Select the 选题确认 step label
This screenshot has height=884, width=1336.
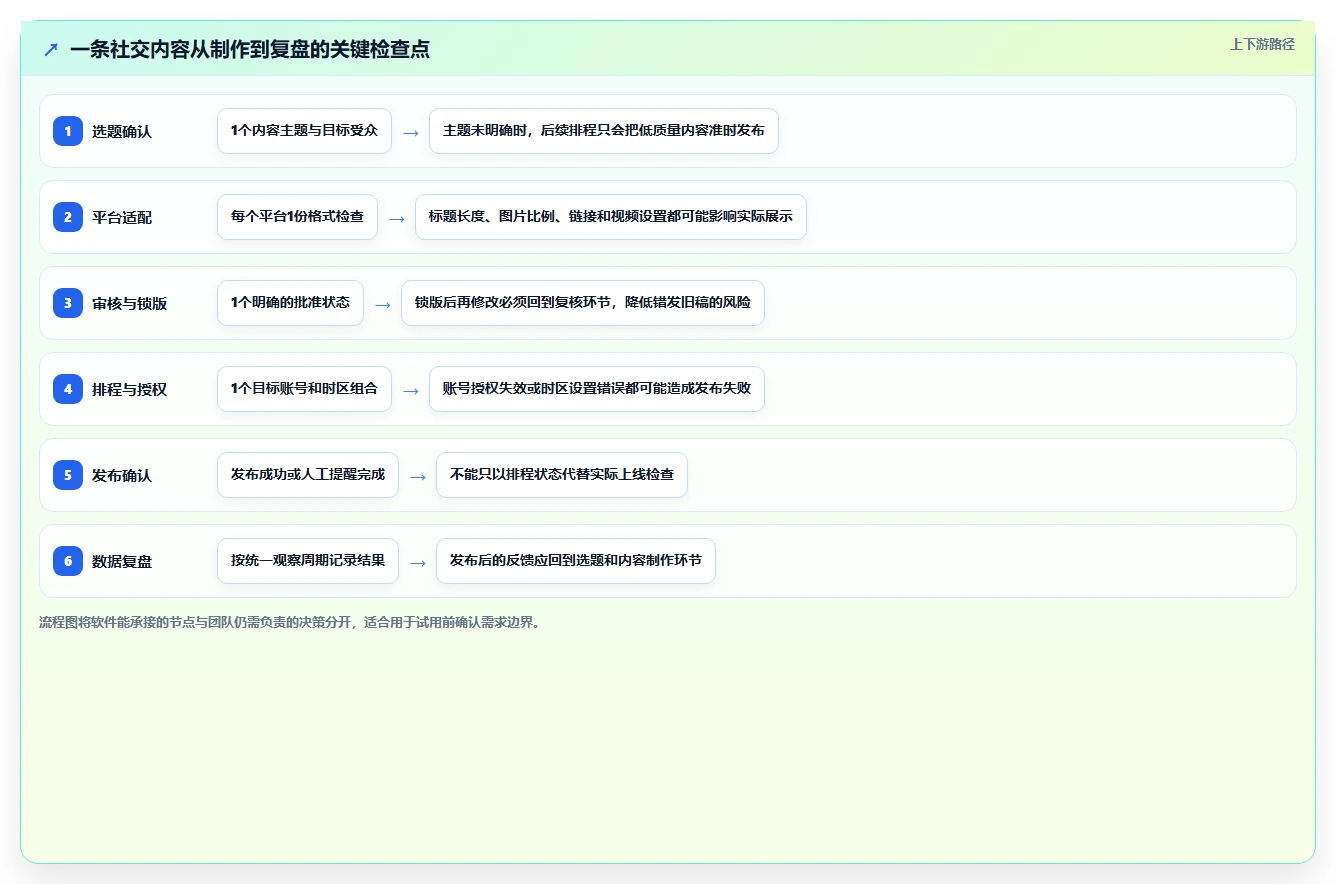pyautogui.click(x=122, y=131)
